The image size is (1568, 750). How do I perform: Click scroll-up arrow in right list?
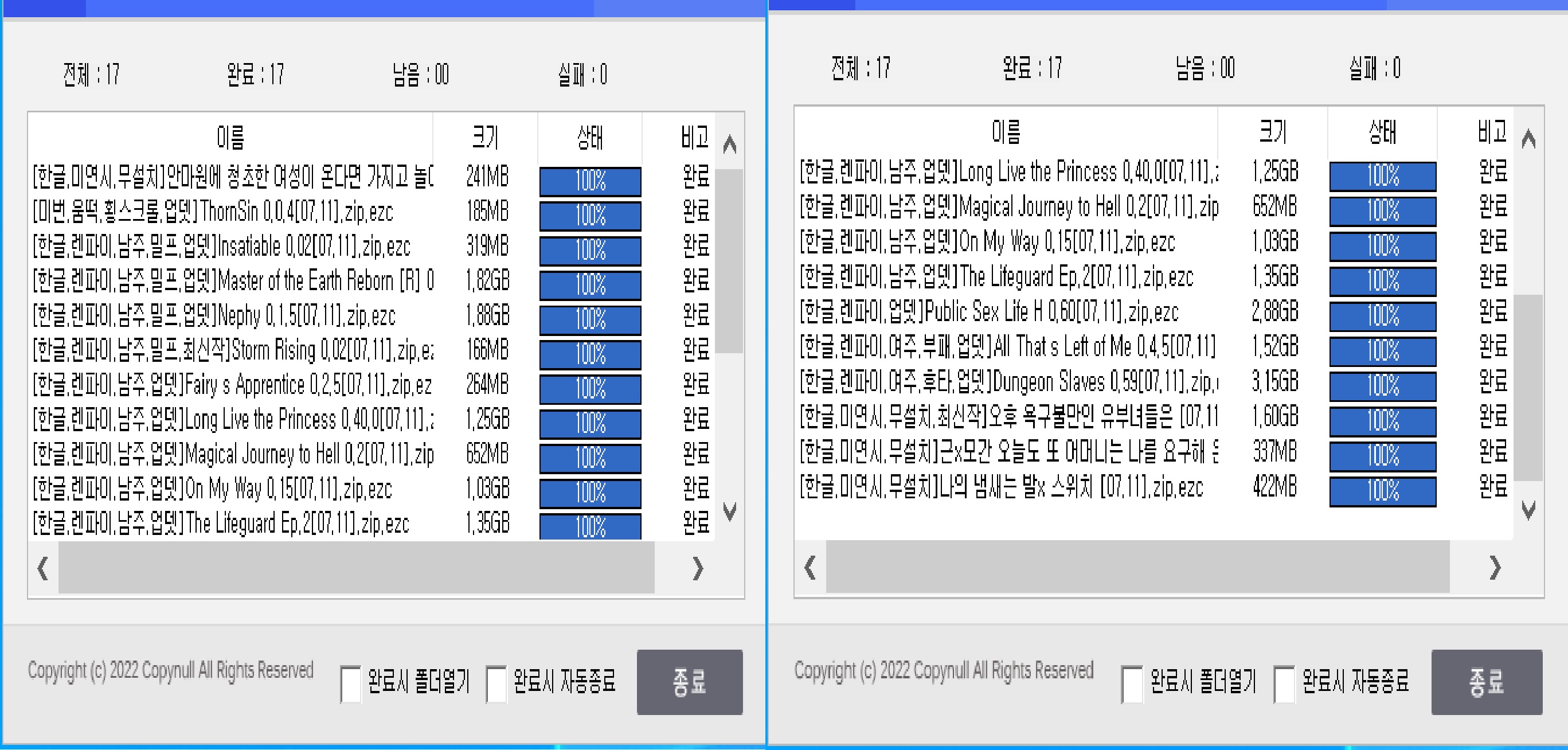point(1528,140)
